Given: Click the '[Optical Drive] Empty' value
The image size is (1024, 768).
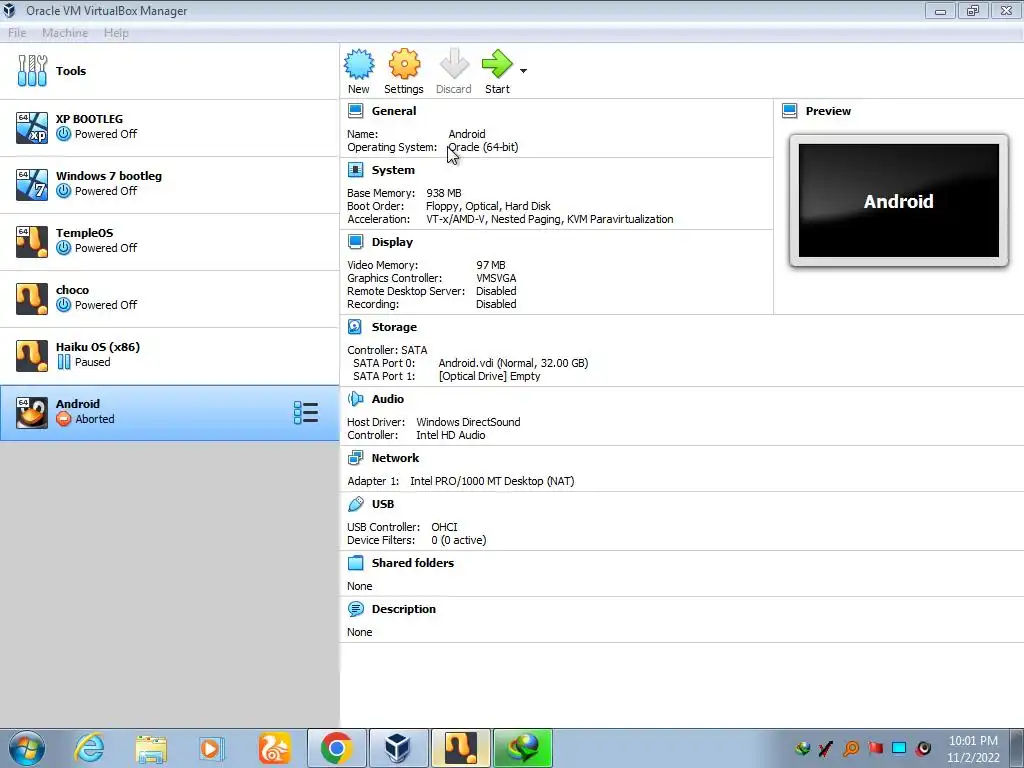Looking at the screenshot, I should 490,376.
